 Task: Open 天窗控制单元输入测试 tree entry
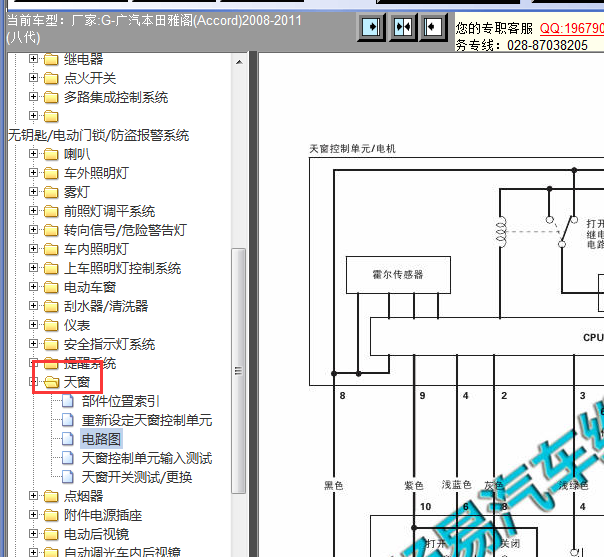(x=147, y=458)
